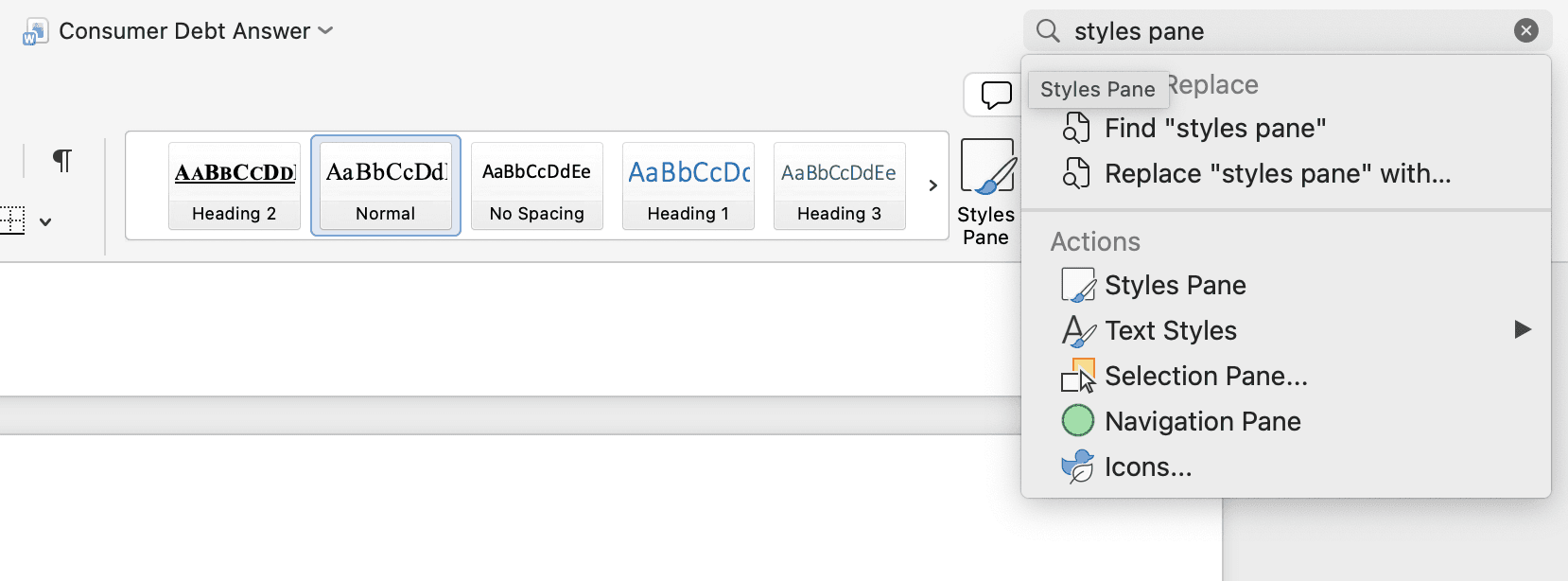This screenshot has width=1568, height=581.
Task: Click the Selection Pane icon in Actions list
Action: coord(1079,376)
